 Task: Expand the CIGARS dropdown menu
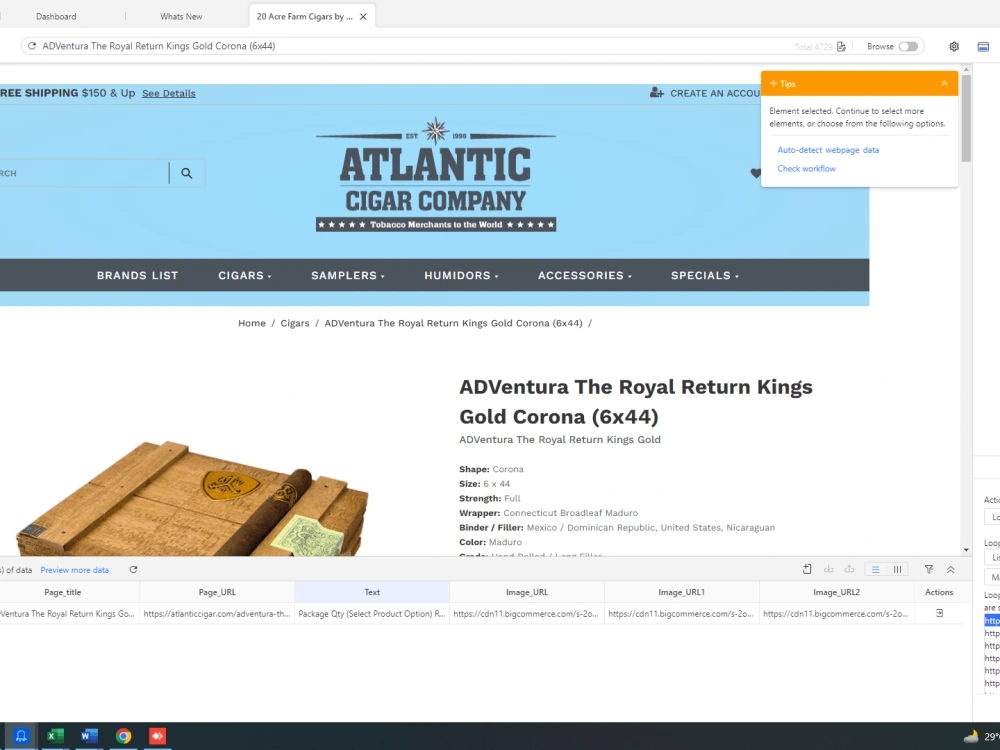(x=245, y=276)
